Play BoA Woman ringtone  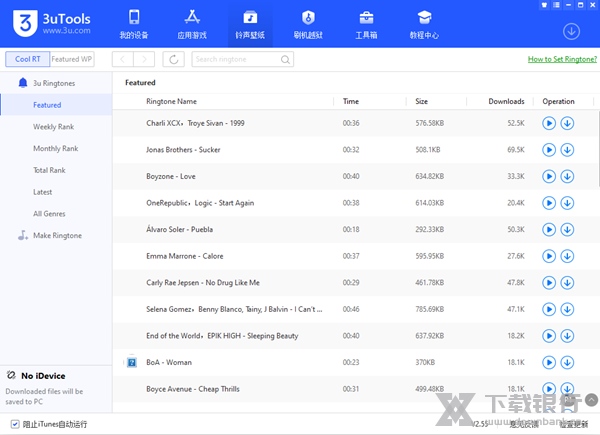coord(549,362)
